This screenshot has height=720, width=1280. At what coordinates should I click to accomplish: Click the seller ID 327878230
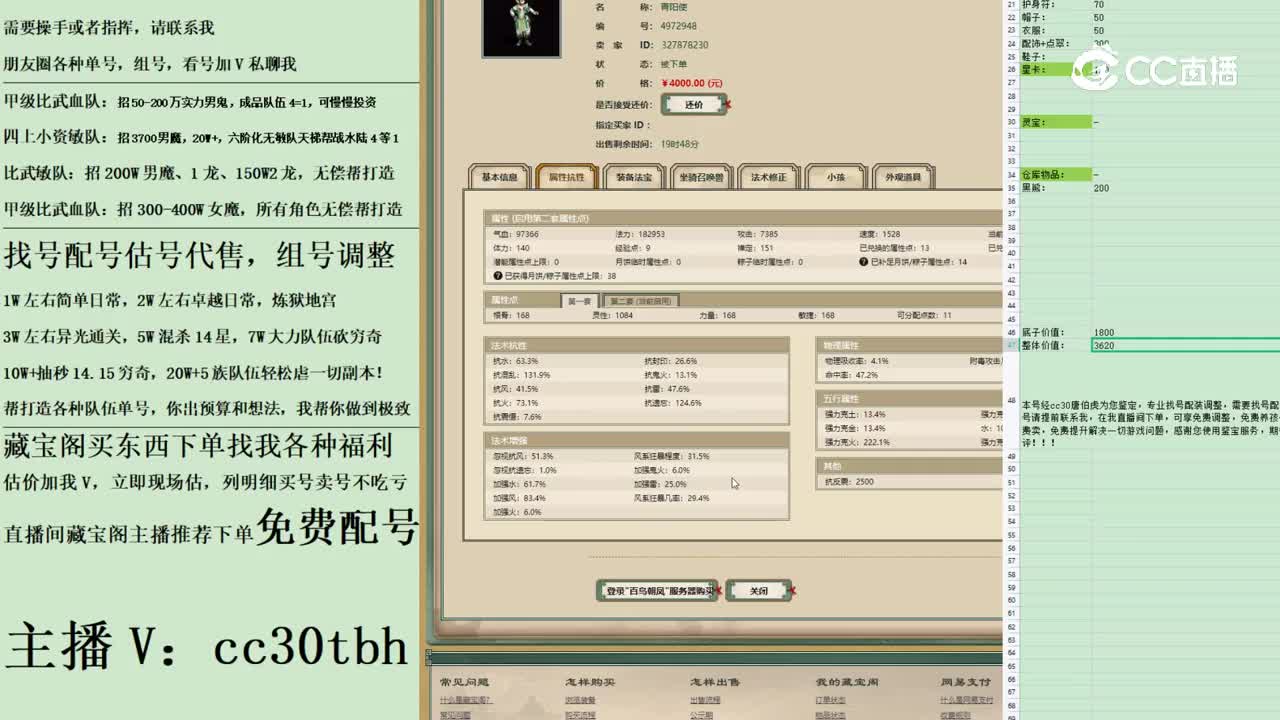tap(685, 45)
